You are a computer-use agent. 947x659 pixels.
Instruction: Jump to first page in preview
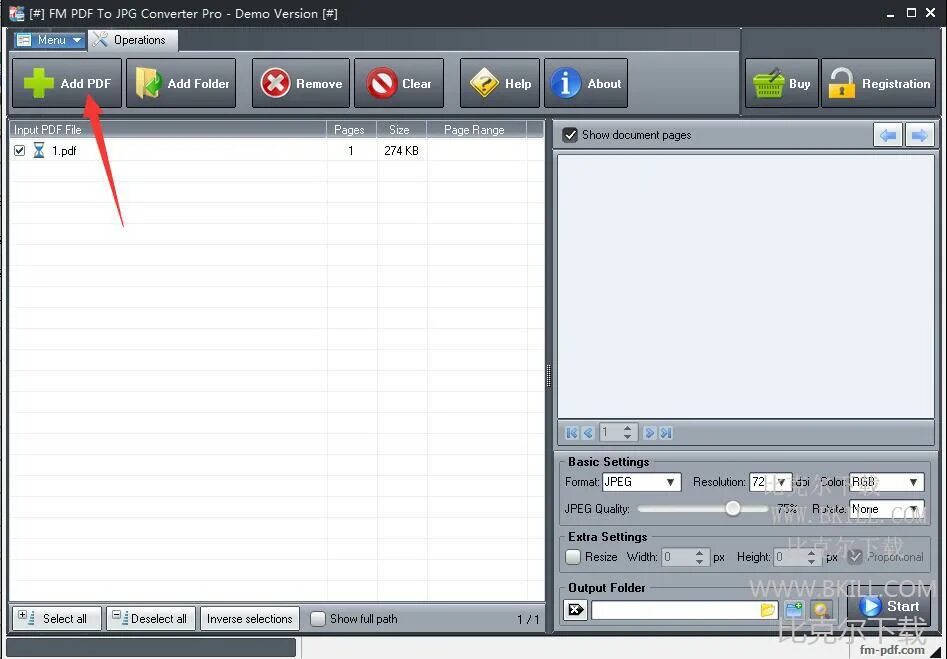coord(571,432)
